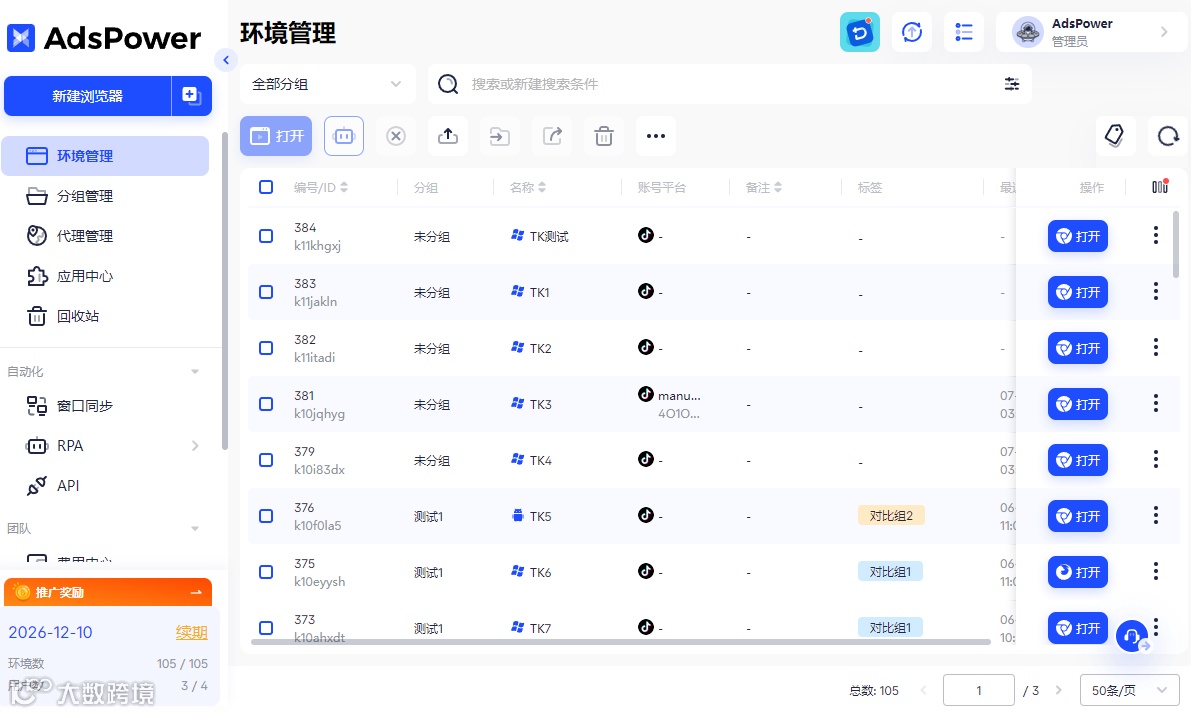The height and width of the screenshot is (714, 1191).
Task: Click the share profile toolbar icon
Action: point(552,136)
